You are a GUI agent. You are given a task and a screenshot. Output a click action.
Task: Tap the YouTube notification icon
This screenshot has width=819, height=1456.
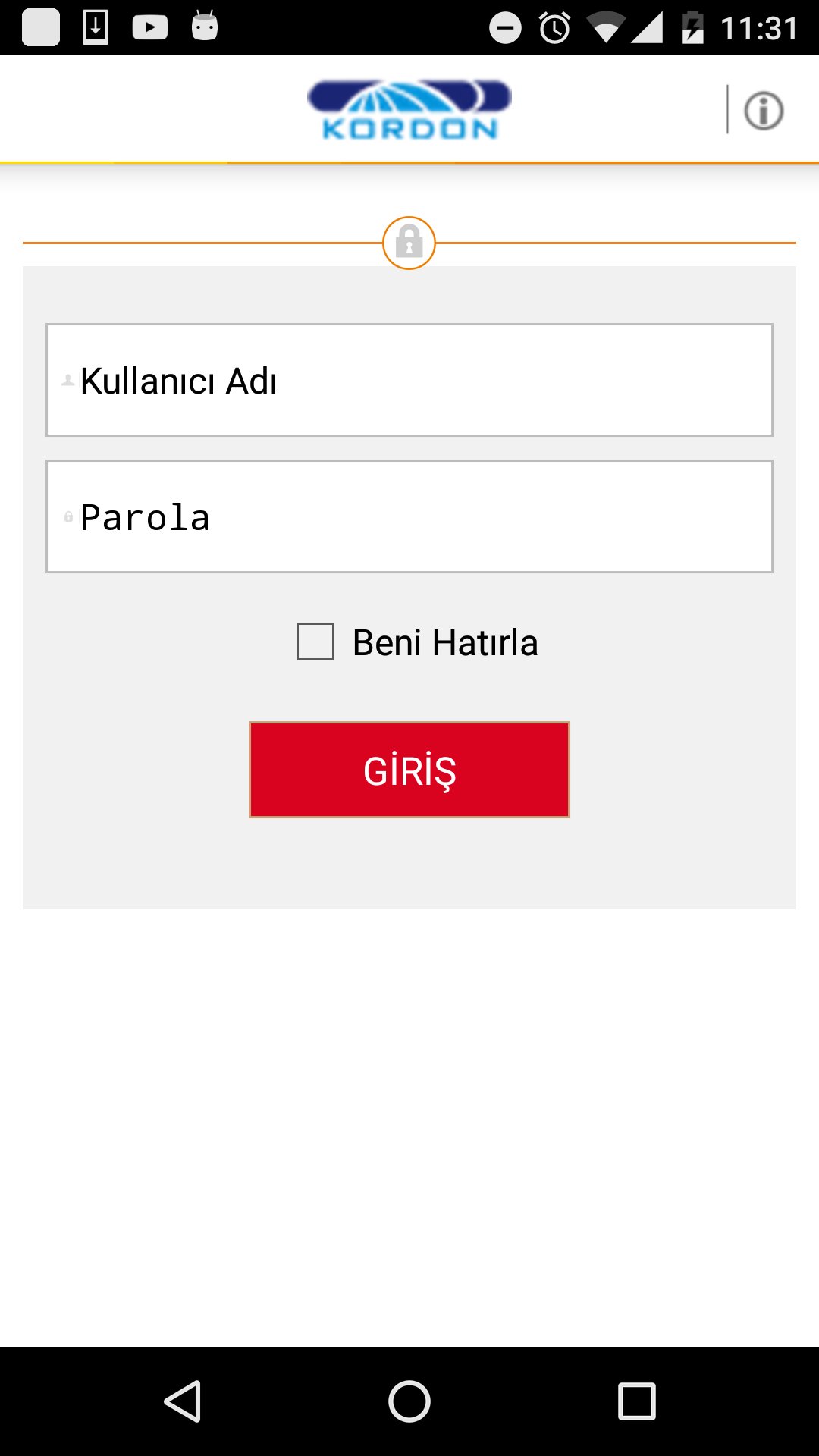150,27
